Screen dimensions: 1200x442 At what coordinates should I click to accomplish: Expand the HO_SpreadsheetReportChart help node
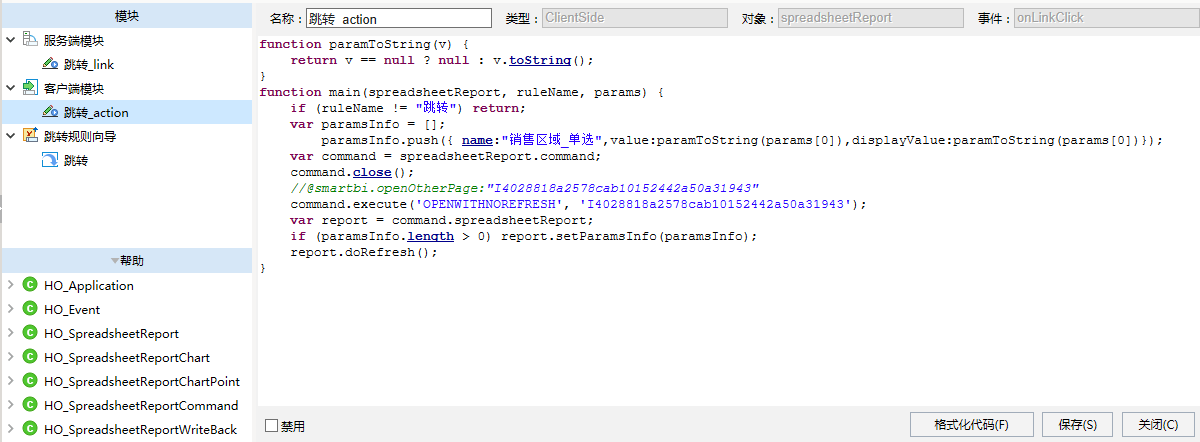click(x=10, y=357)
